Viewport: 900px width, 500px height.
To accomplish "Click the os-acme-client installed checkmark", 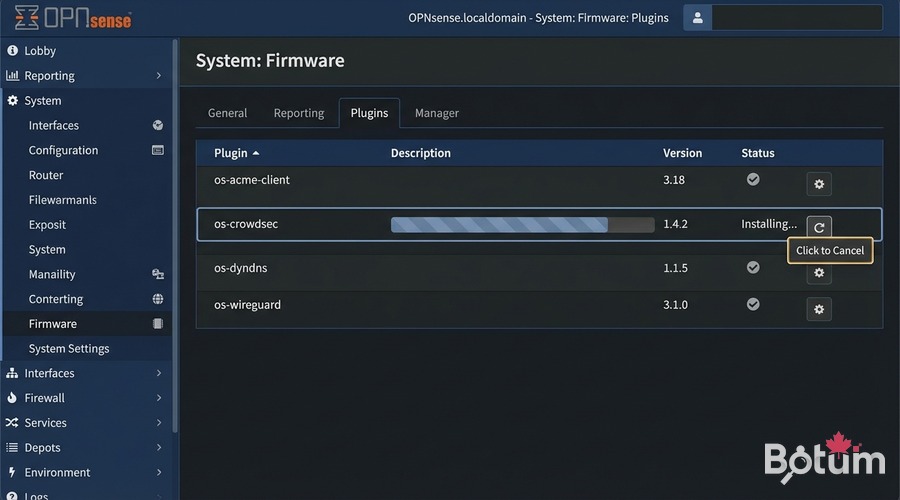I will tap(753, 179).
